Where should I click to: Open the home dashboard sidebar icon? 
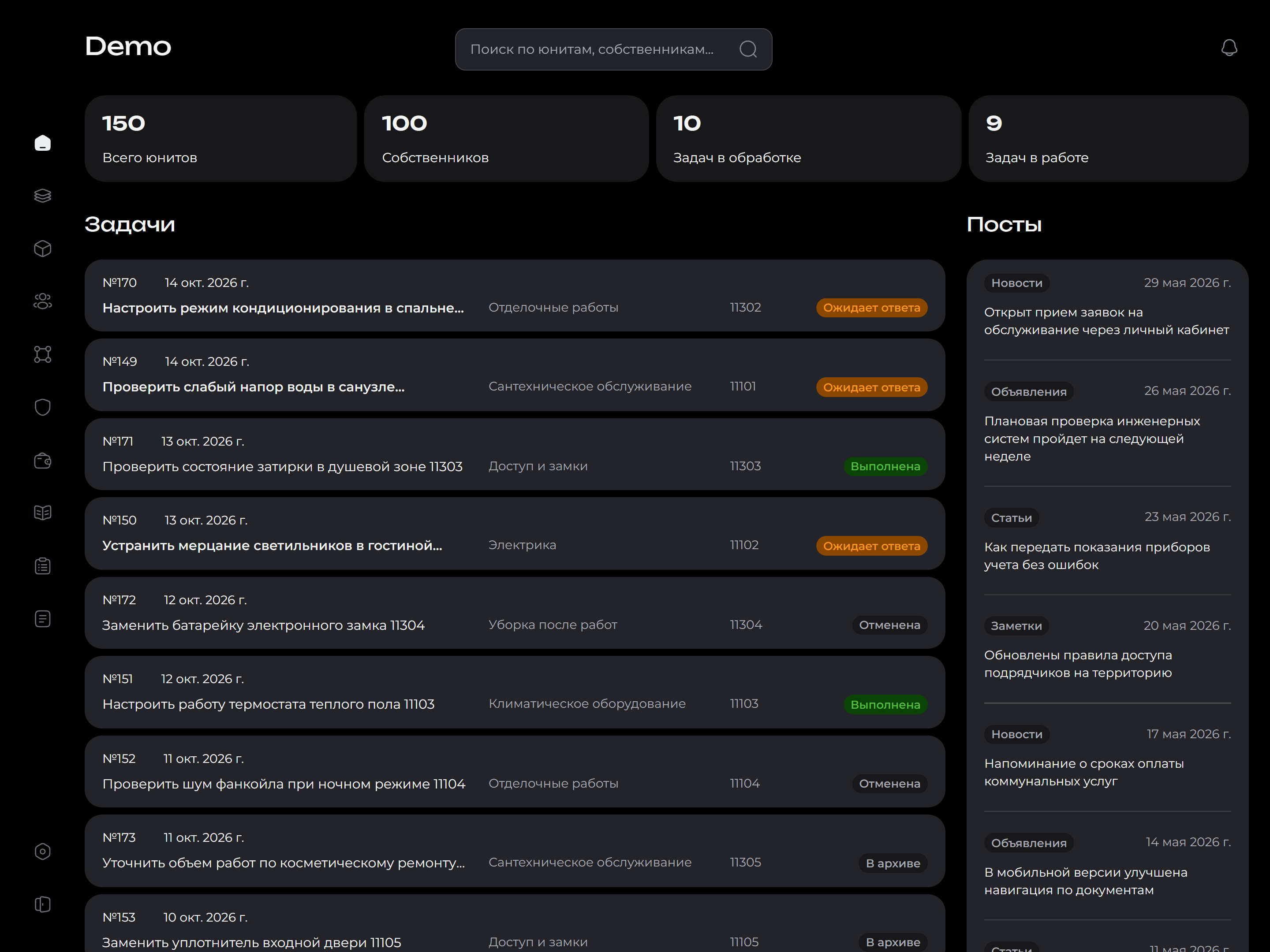click(x=42, y=143)
